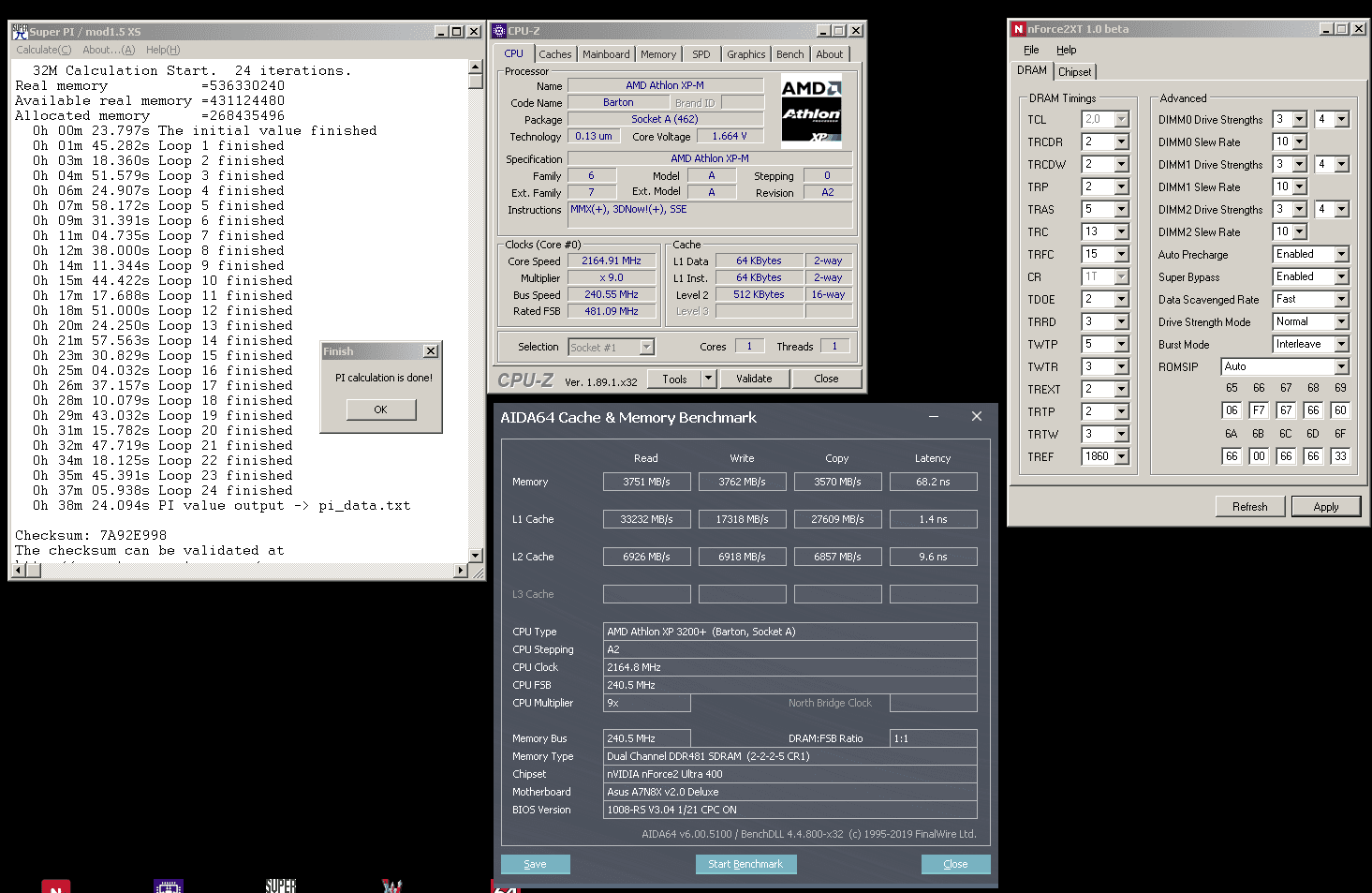The height and width of the screenshot is (893, 1372).
Task: Open the TRCDW timing dropdown
Action: click(x=1121, y=164)
